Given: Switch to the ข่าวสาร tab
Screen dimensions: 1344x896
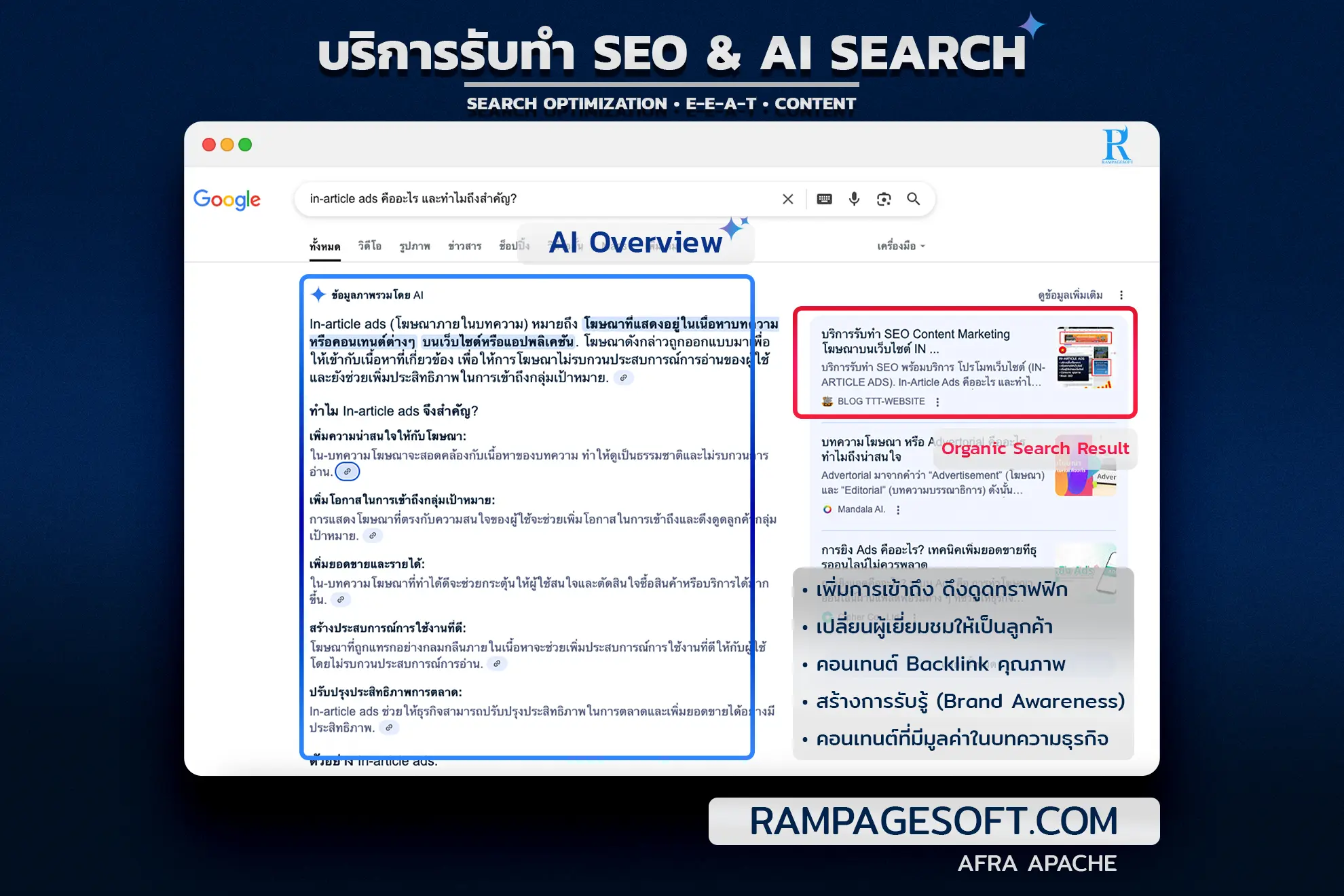Looking at the screenshot, I should (x=464, y=246).
